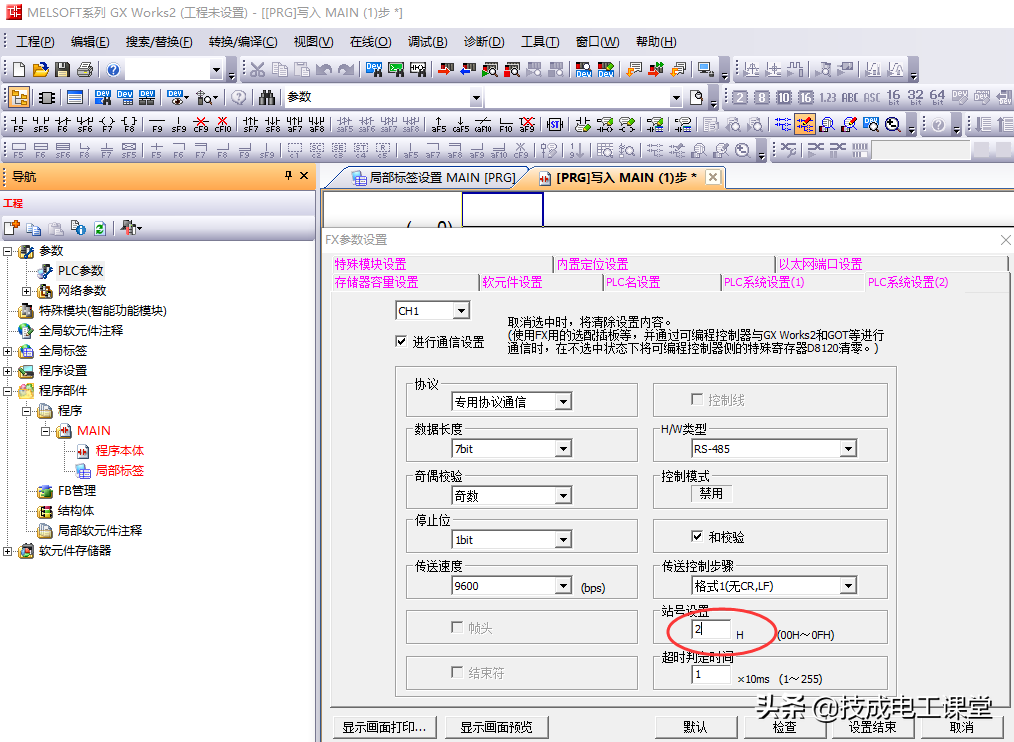This screenshot has height=742, width=1014.
Task: Uncheck the 进行通信设置 checkbox
Action: click(x=401, y=342)
